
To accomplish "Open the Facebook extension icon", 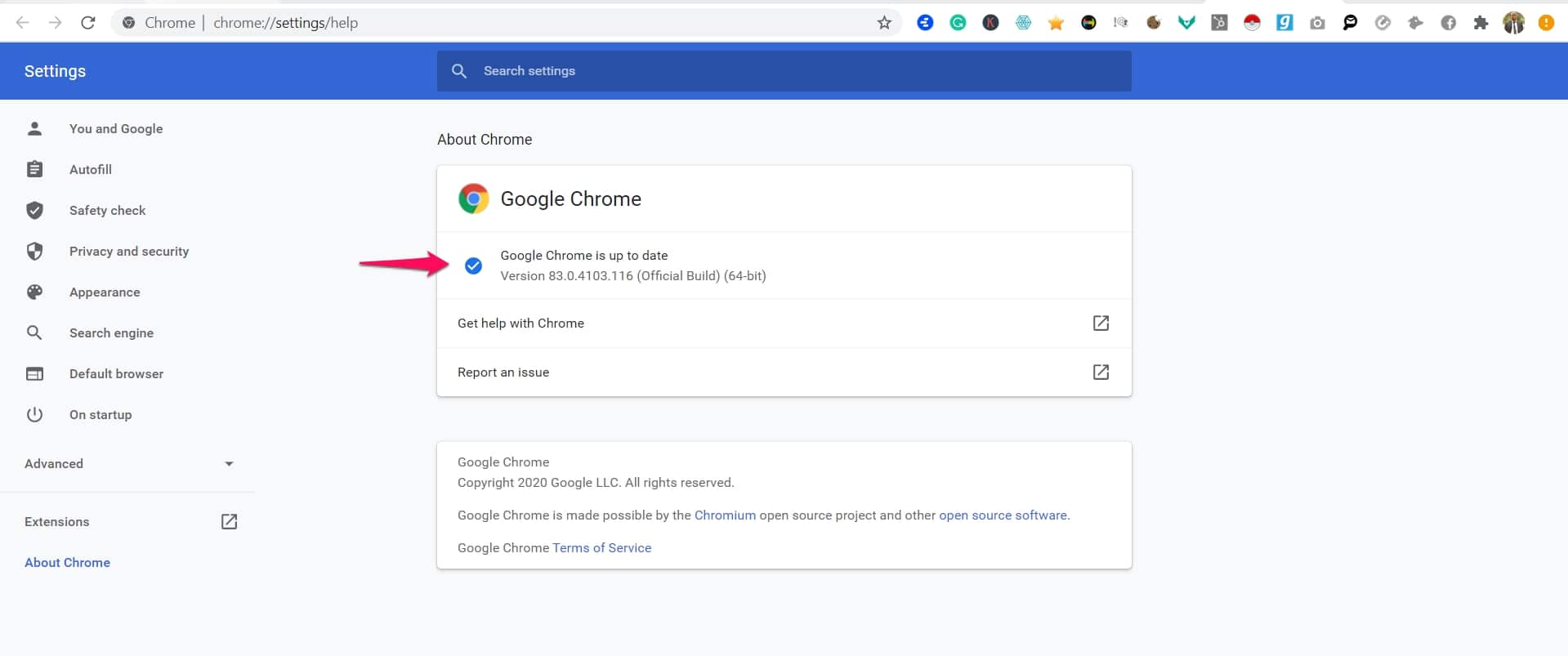I will click(1448, 23).
